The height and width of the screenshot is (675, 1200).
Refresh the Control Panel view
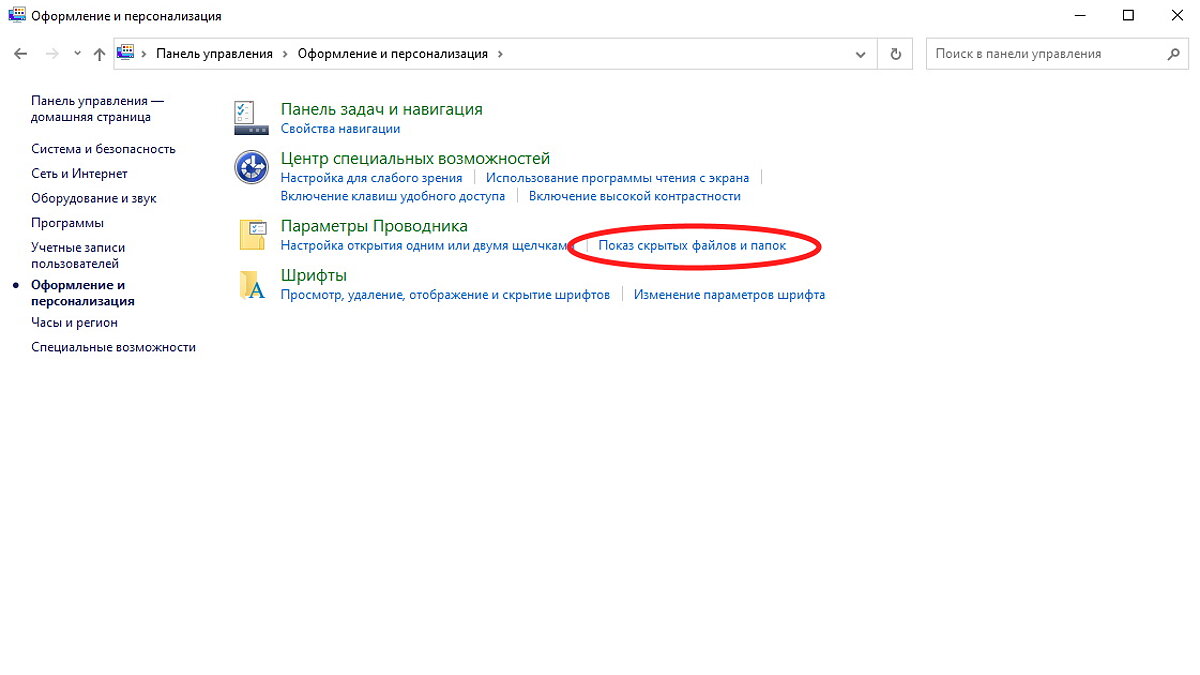(x=896, y=54)
